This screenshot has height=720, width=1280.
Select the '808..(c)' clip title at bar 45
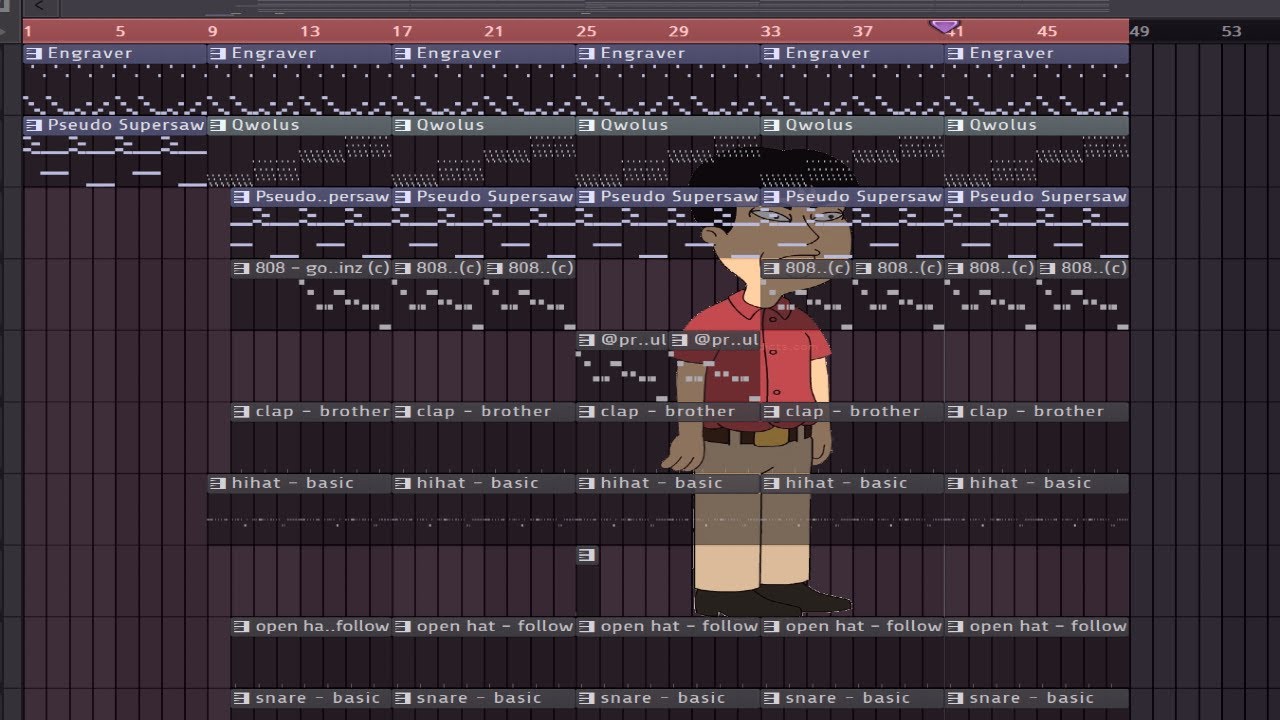pos(1094,268)
